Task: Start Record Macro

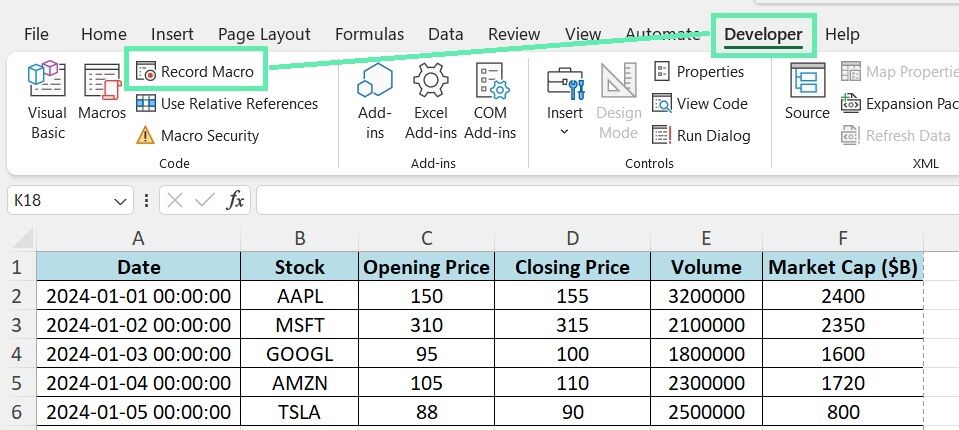Action: [x=195, y=72]
